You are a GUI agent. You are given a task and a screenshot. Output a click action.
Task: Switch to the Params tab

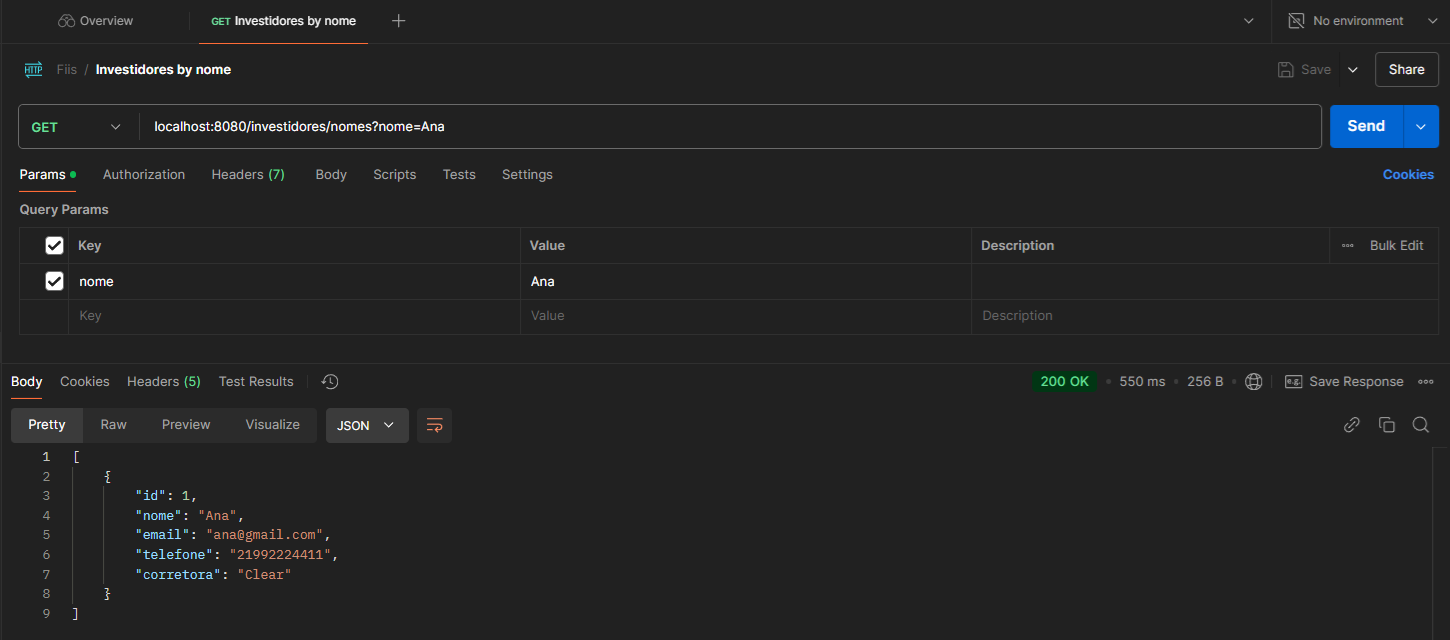click(47, 174)
